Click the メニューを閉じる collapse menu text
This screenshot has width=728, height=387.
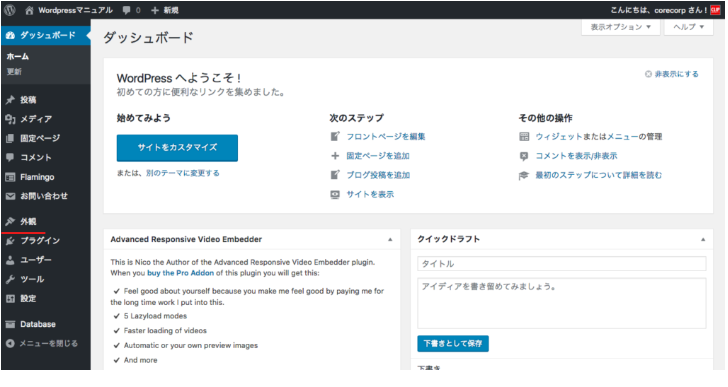tap(48, 343)
